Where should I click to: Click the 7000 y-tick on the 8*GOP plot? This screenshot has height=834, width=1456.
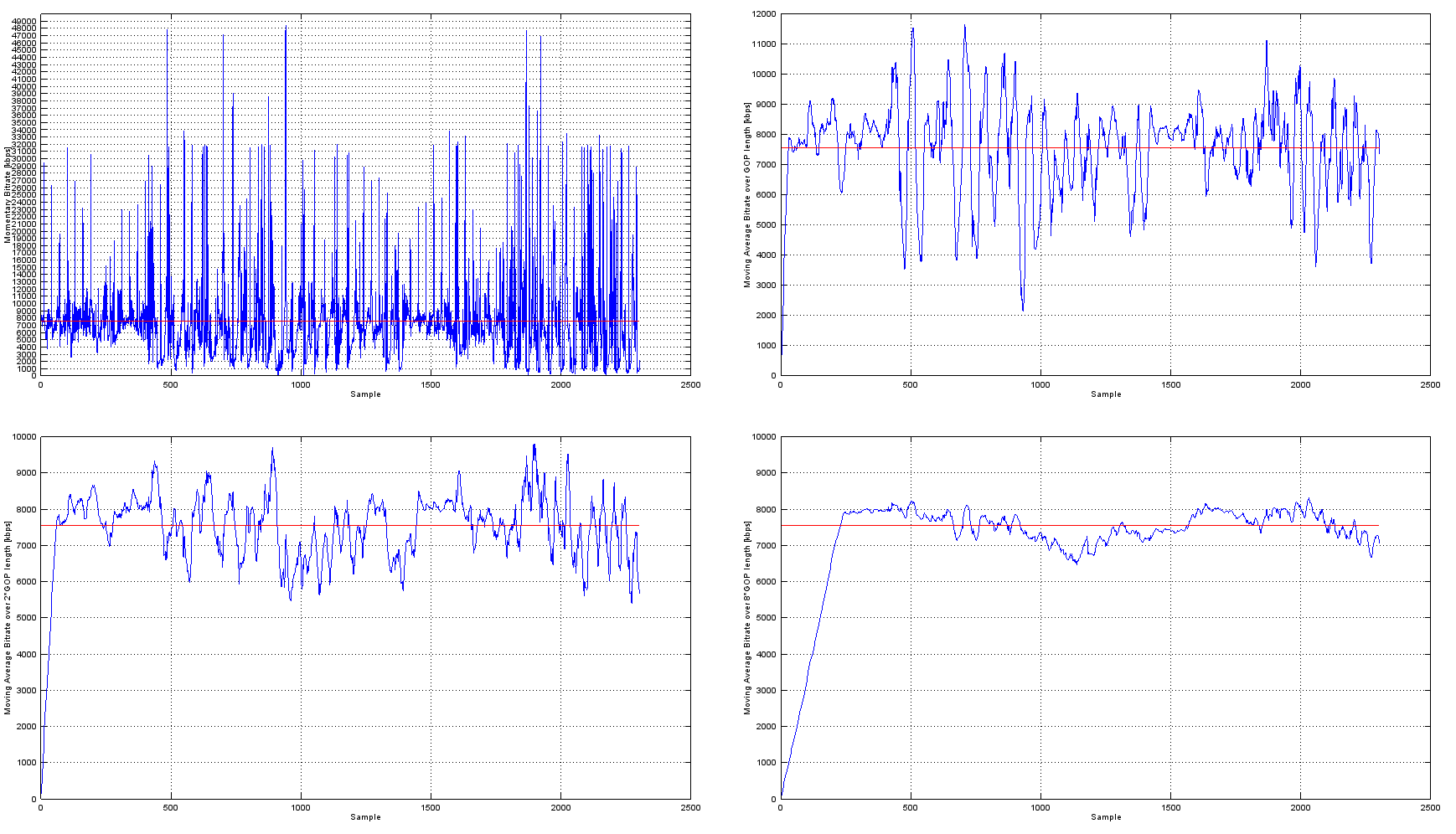(x=767, y=546)
